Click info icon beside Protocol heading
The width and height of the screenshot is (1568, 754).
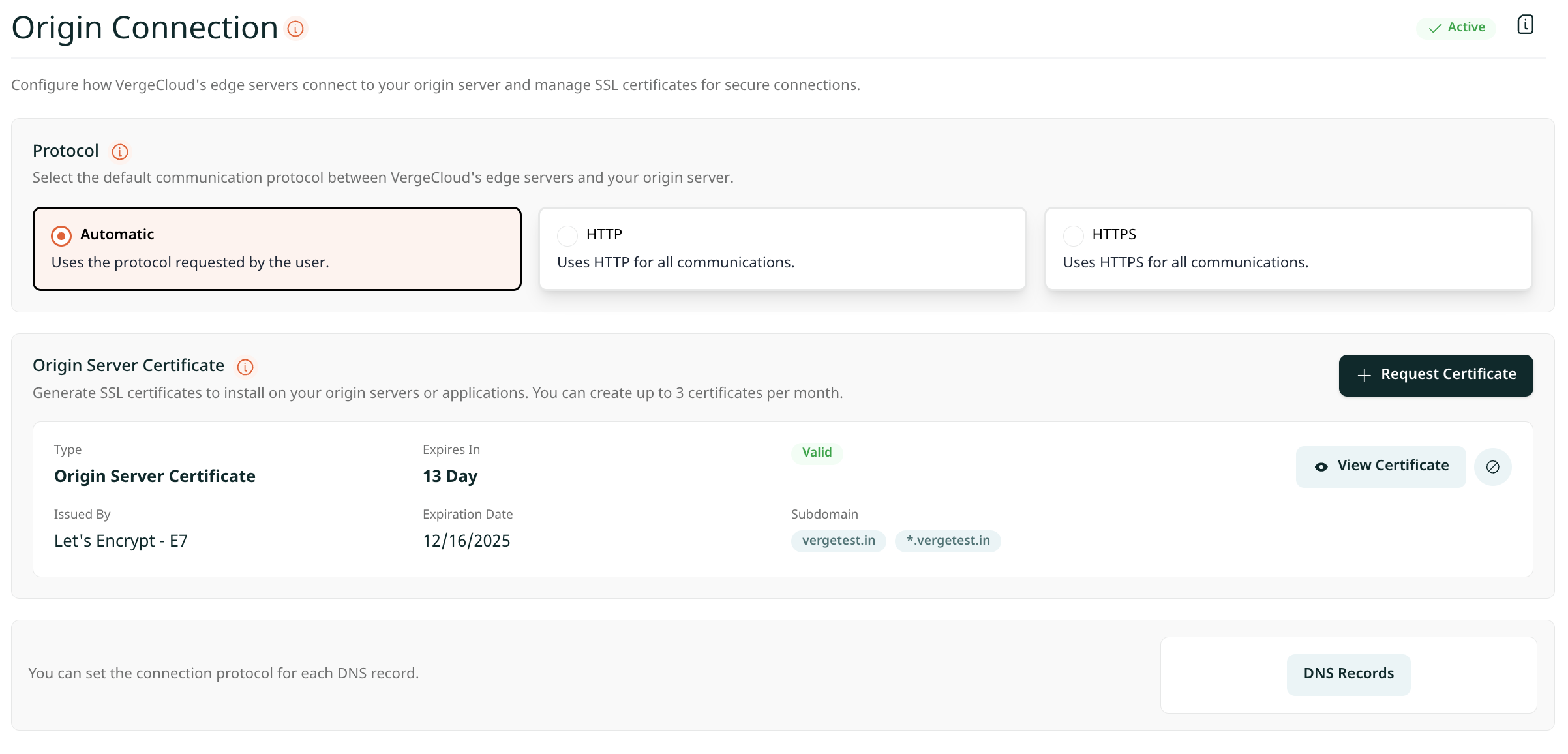coord(120,152)
